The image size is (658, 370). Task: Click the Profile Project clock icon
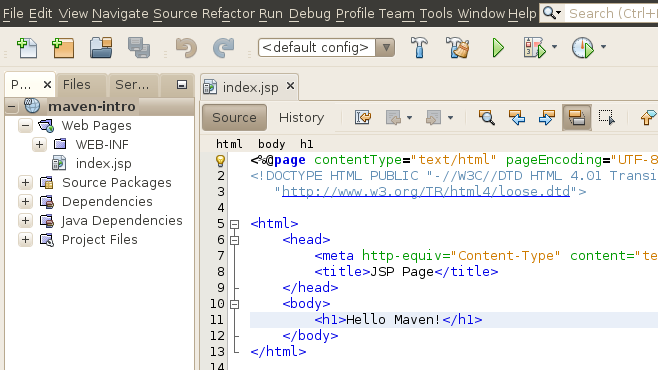tap(583, 47)
